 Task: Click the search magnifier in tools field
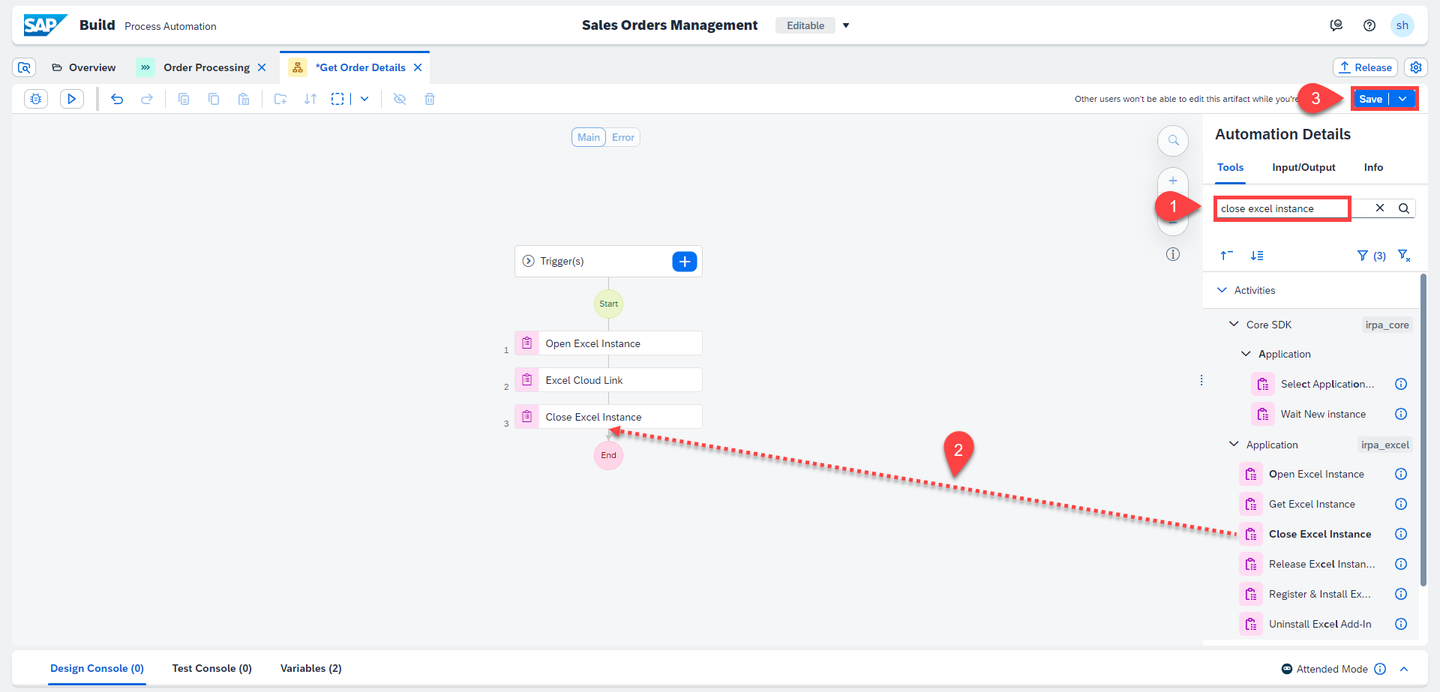pos(1404,208)
